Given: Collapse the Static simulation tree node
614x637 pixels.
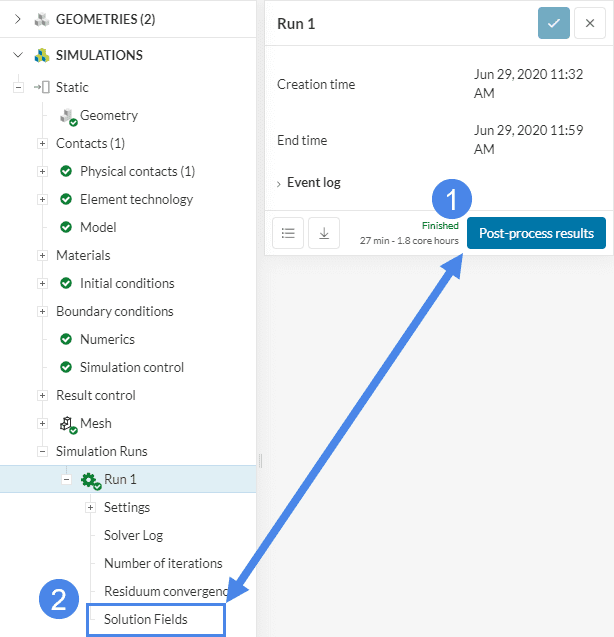Looking at the screenshot, I should coord(18,87).
